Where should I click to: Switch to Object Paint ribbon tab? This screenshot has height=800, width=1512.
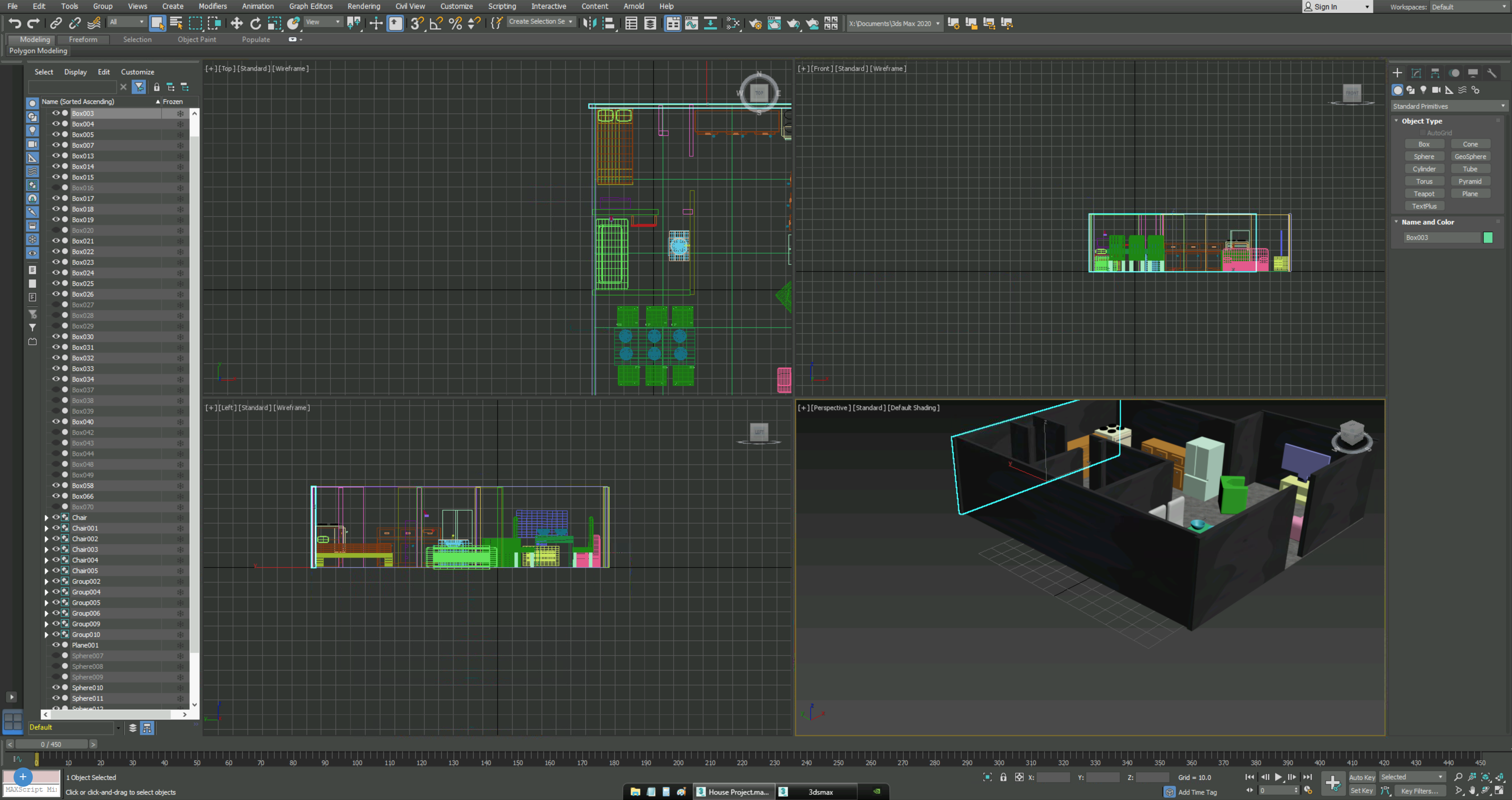pyautogui.click(x=197, y=39)
